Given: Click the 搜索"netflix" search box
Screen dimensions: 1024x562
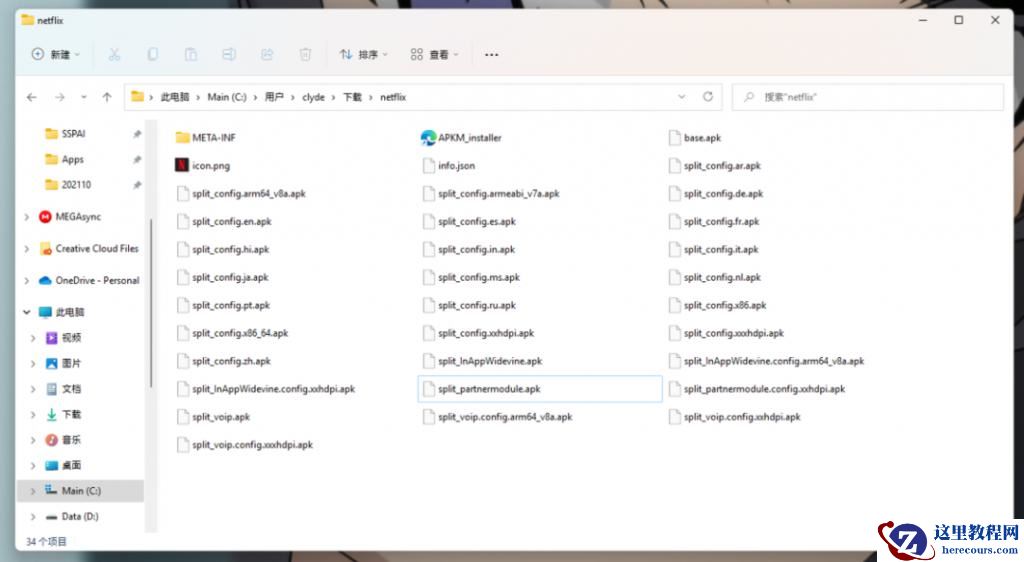Looking at the screenshot, I should pos(867,97).
